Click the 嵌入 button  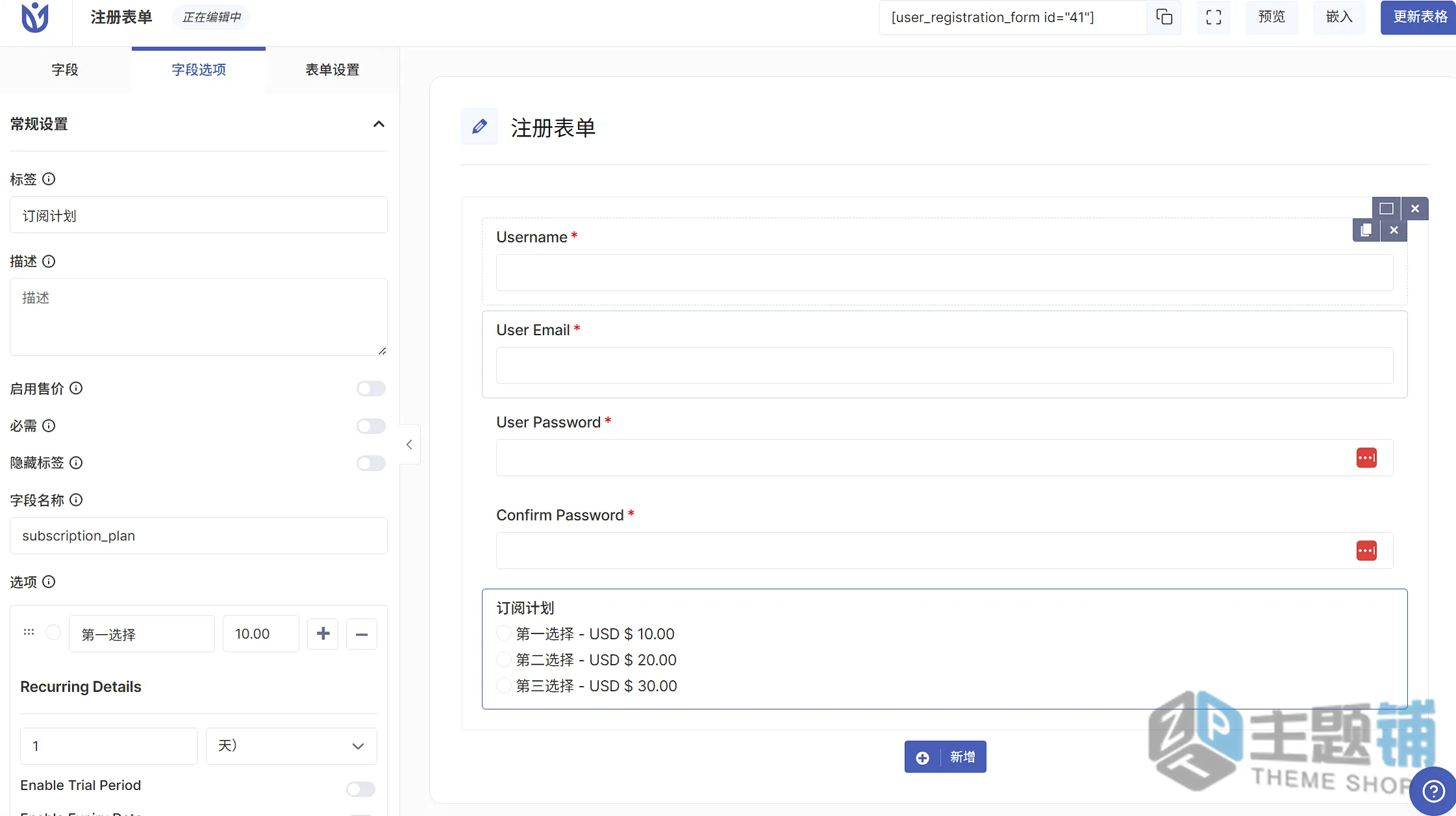[x=1339, y=18]
